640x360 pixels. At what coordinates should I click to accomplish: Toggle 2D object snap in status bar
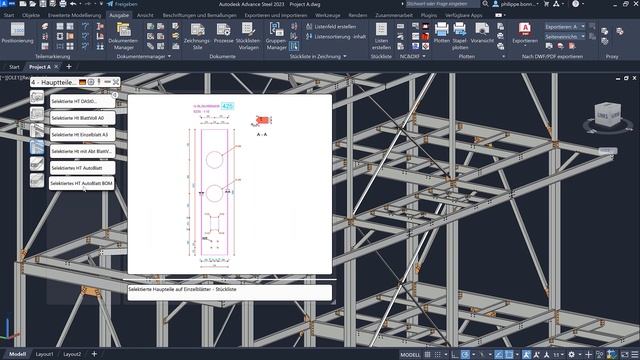click(509, 355)
